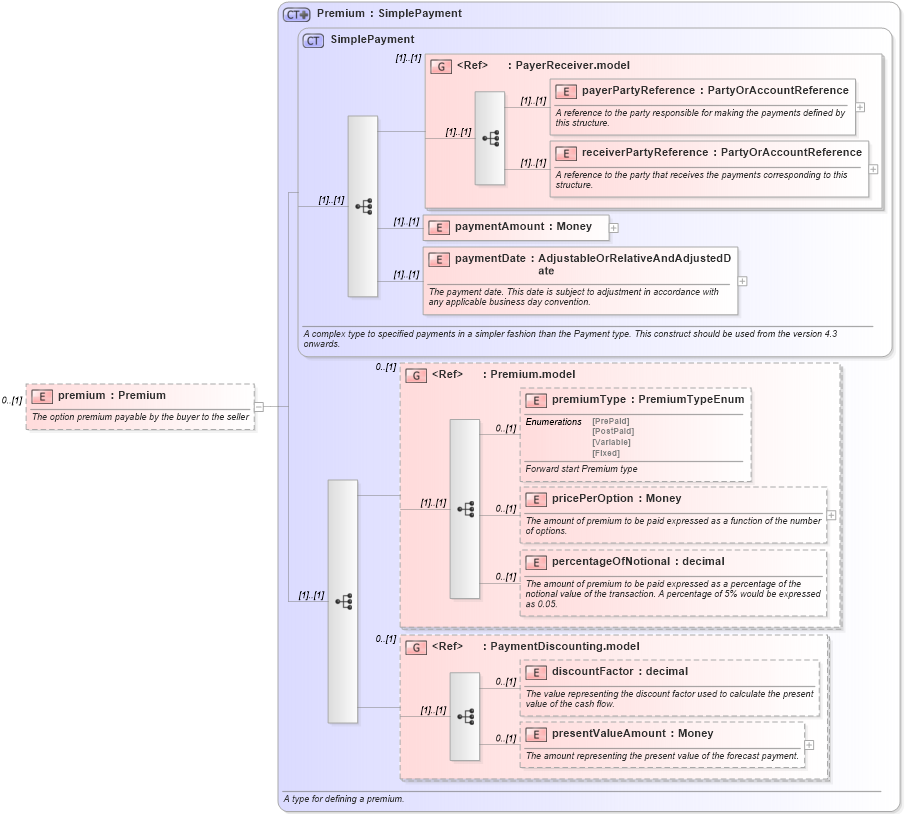Select the G icon on Premium.model reference

pos(415,375)
